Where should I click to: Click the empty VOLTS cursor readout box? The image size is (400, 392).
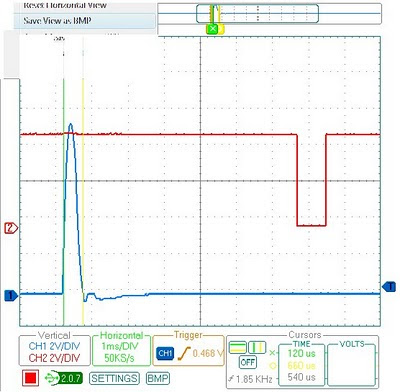[x=352, y=365]
